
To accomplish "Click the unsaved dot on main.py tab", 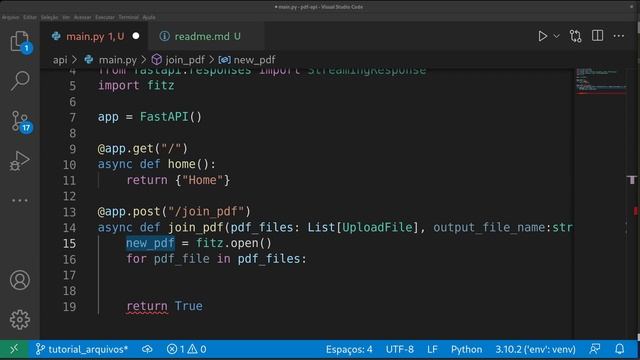I will 136,36.
